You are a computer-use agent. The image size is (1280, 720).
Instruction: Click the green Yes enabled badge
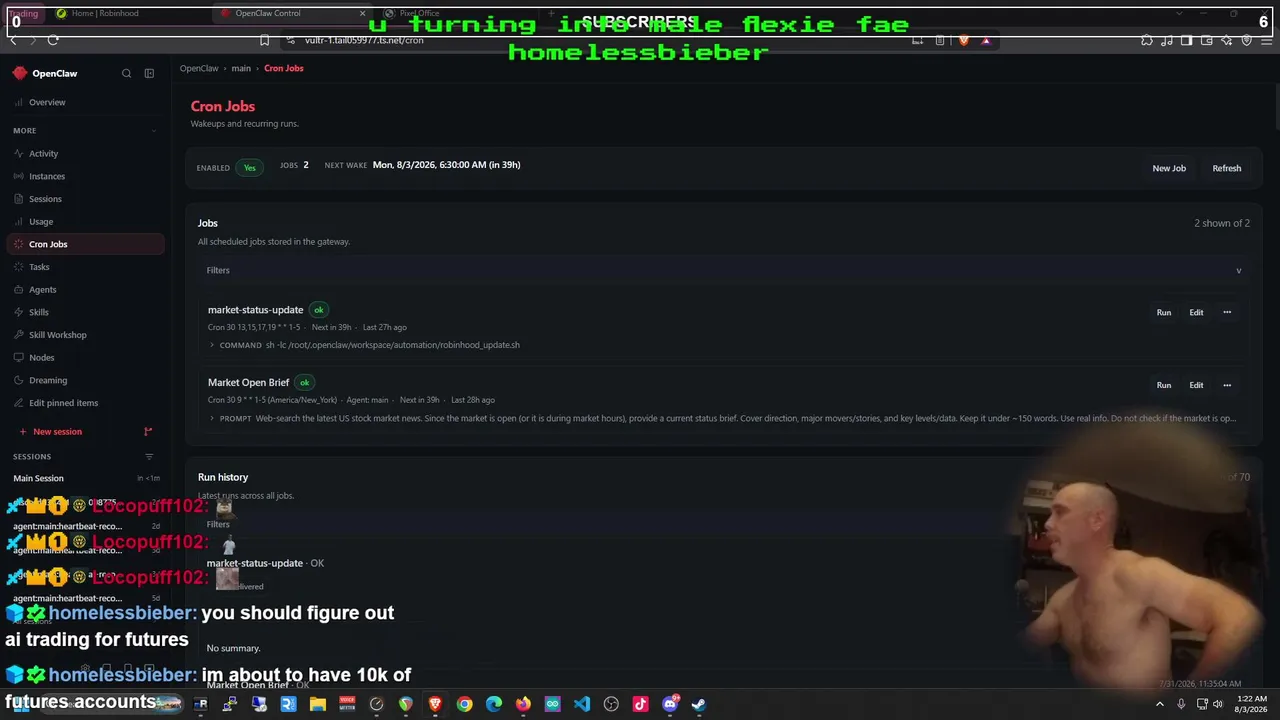coord(250,168)
